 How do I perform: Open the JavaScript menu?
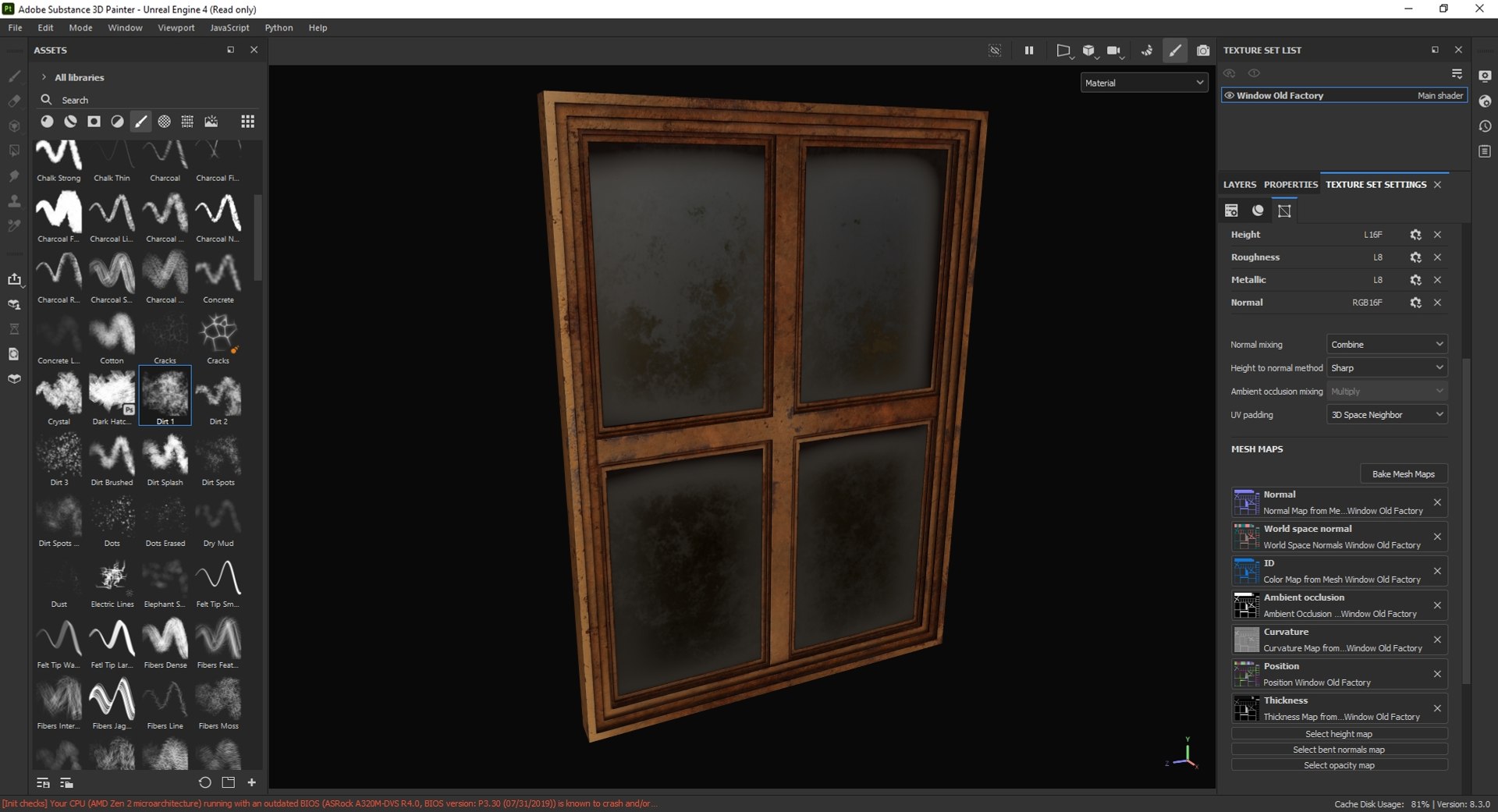tap(229, 27)
